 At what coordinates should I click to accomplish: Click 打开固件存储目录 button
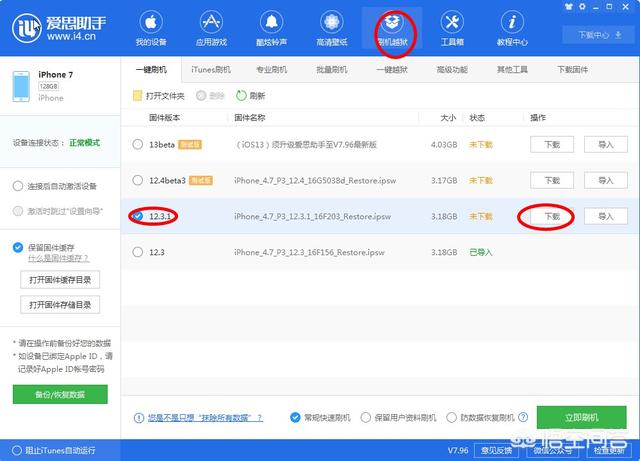[x=60, y=305]
